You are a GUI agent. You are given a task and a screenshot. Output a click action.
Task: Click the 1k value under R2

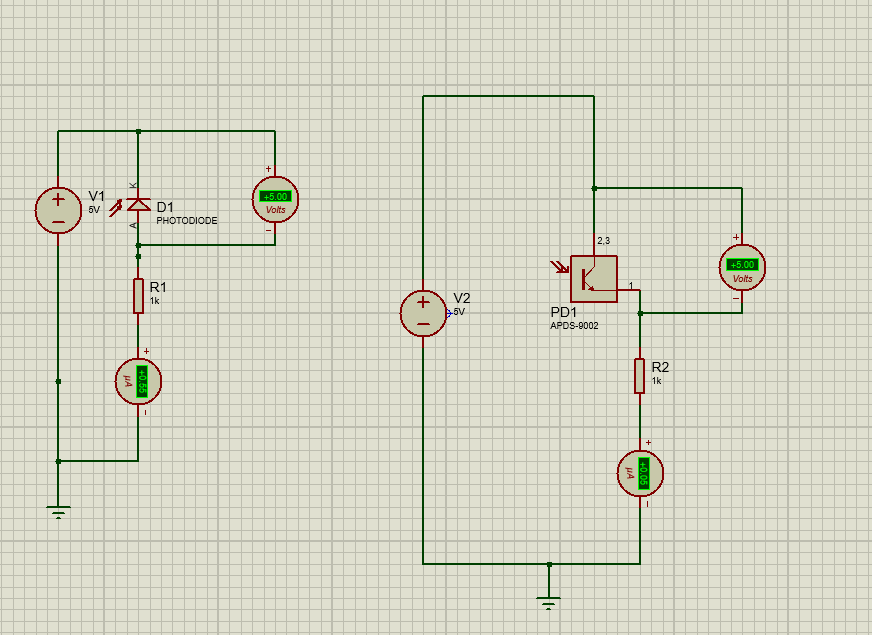click(x=657, y=381)
